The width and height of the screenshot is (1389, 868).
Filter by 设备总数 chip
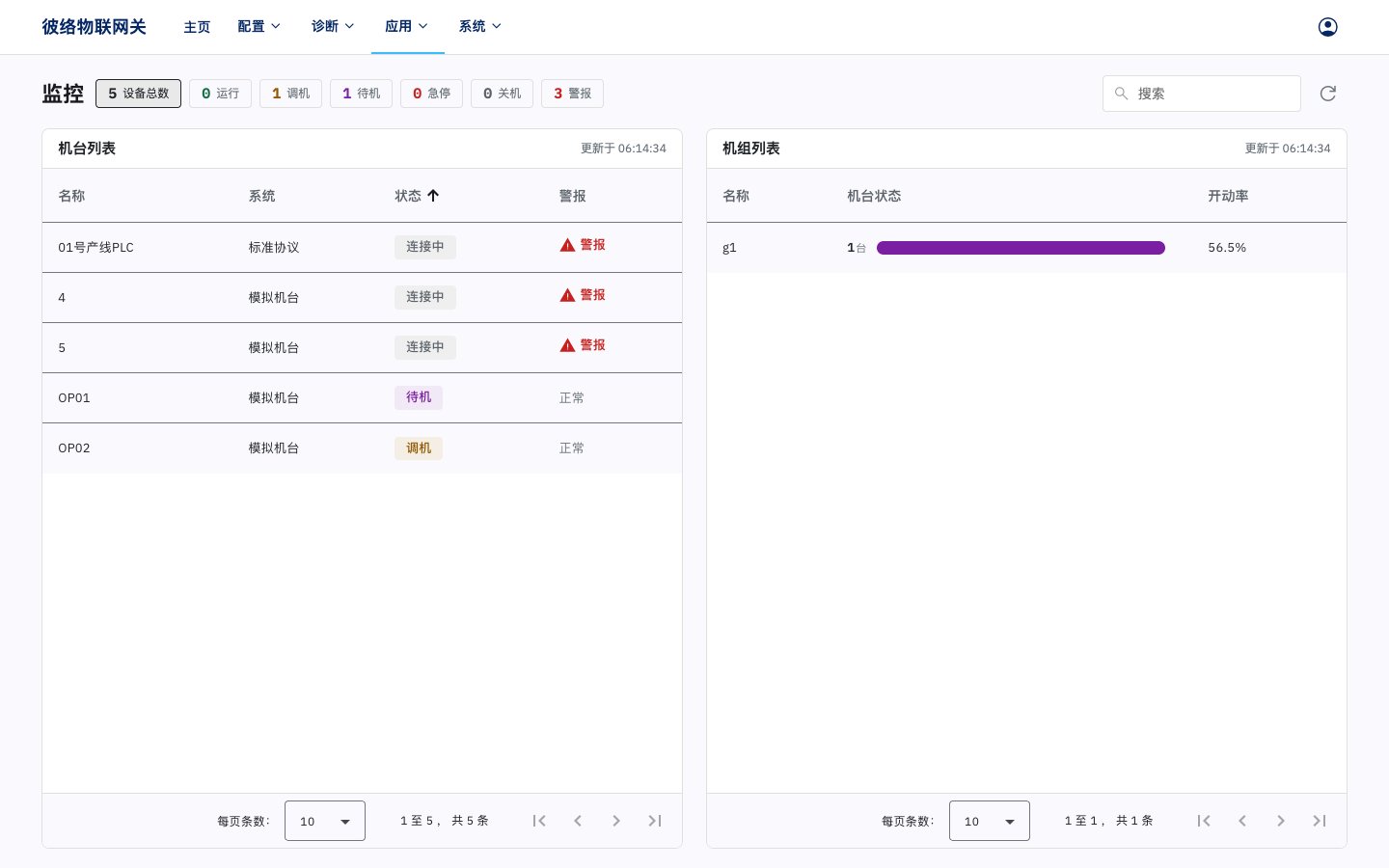(138, 94)
